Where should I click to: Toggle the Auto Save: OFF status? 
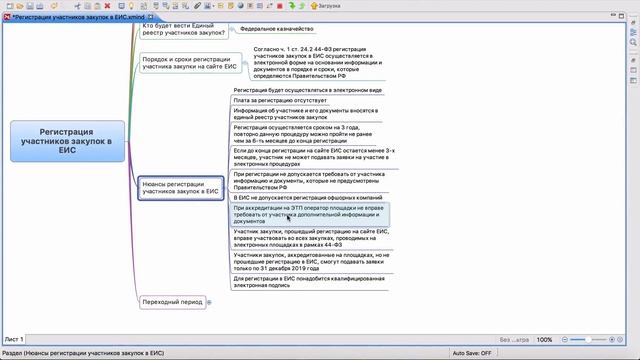tap(472, 353)
